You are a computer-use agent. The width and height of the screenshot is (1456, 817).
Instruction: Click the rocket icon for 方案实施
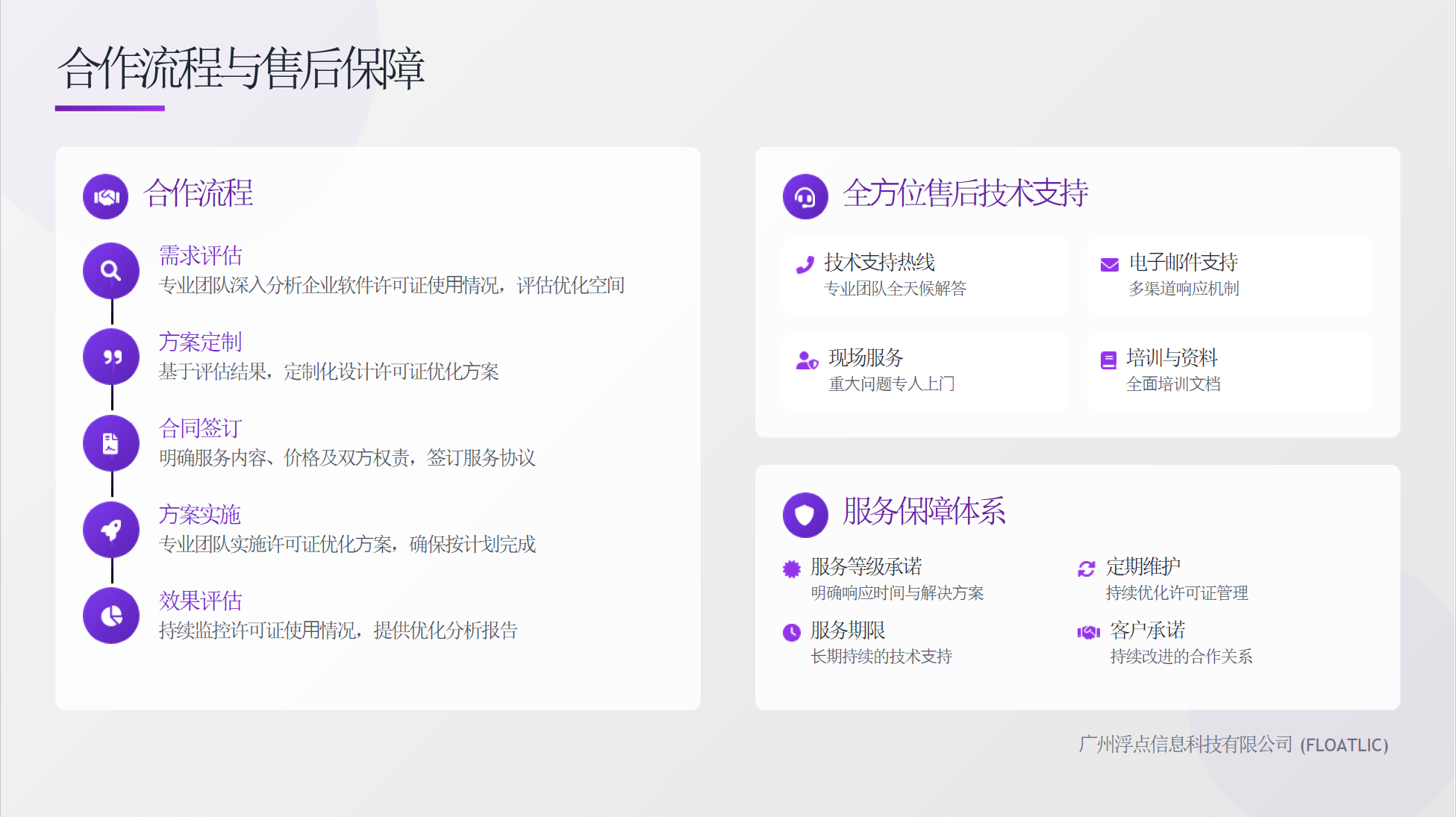[111, 530]
